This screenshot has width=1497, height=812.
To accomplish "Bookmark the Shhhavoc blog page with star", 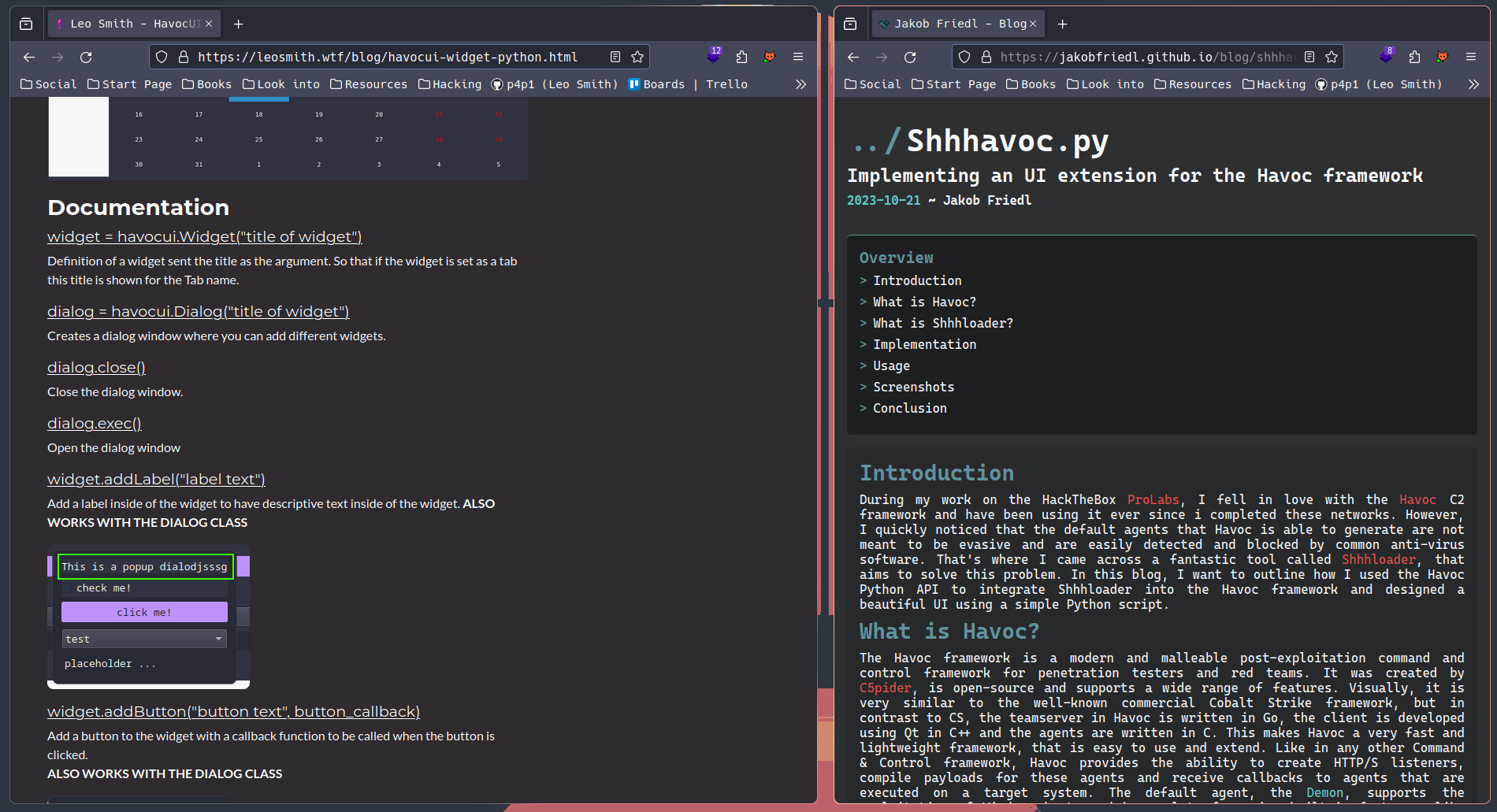I will click(1332, 57).
